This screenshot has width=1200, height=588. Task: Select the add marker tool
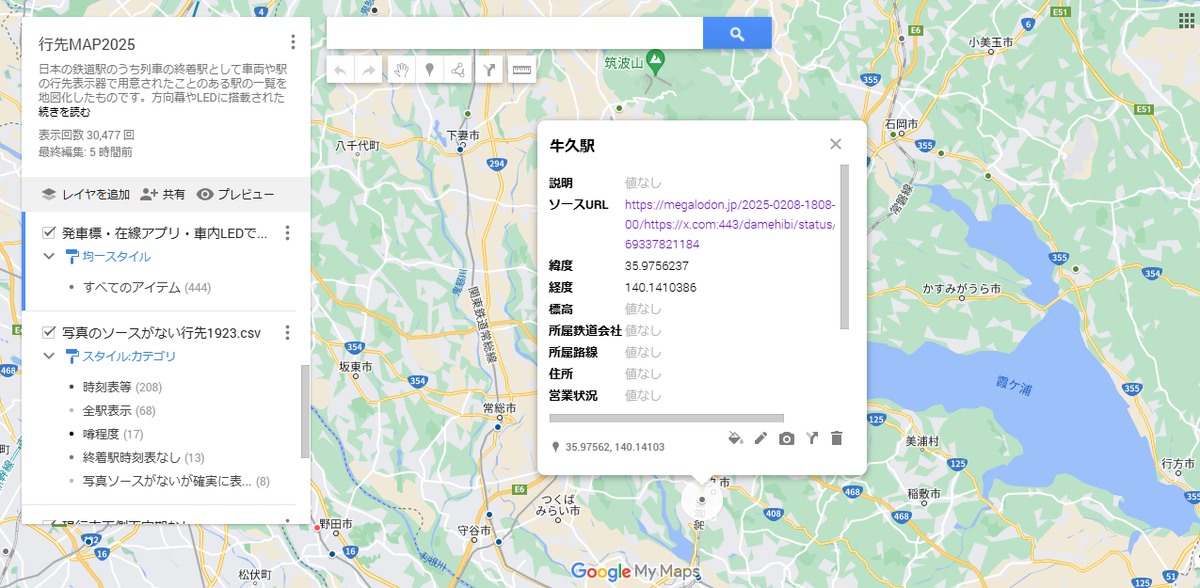click(x=429, y=70)
